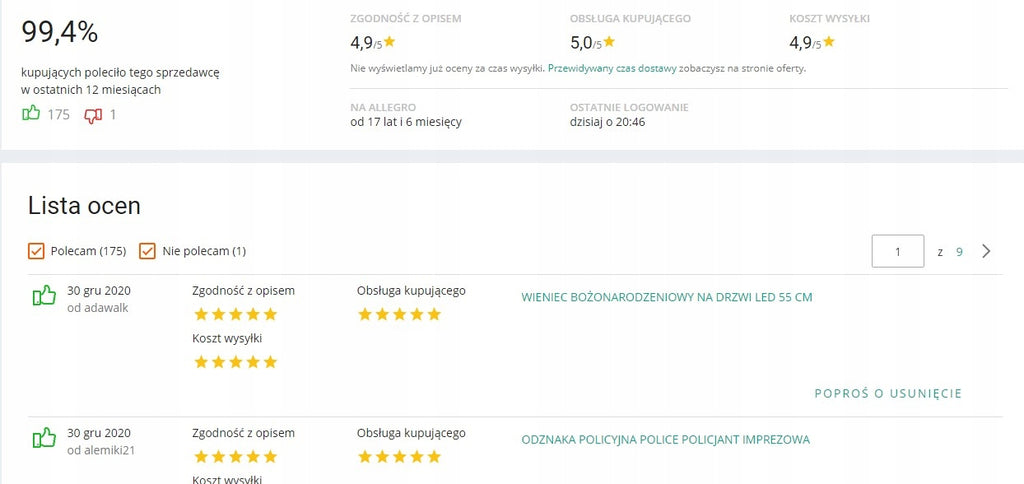The width and height of the screenshot is (1024, 484).
Task: Click the star next to Koszt wysyłki 4,9
Action: [x=829, y=42]
